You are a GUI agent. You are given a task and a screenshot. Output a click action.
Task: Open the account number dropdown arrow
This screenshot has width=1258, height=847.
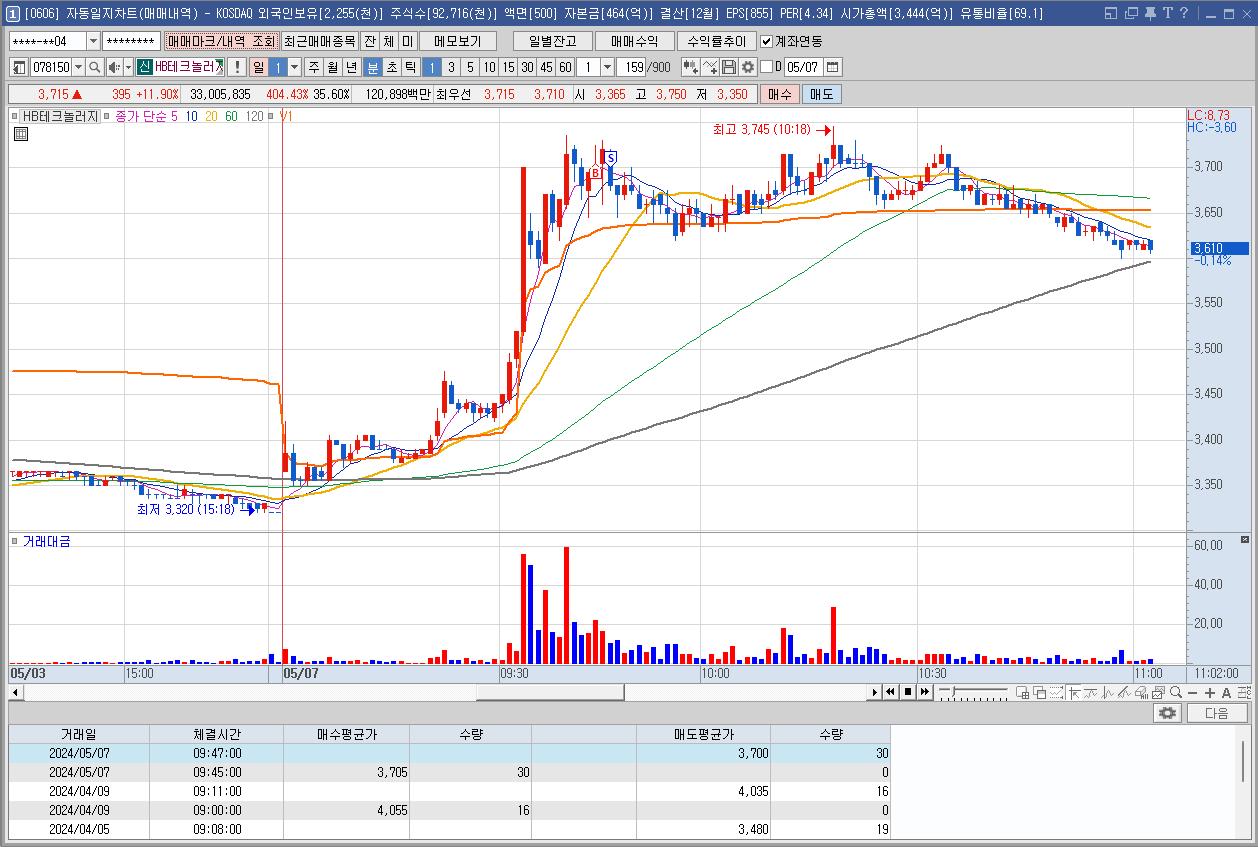[94, 41]
